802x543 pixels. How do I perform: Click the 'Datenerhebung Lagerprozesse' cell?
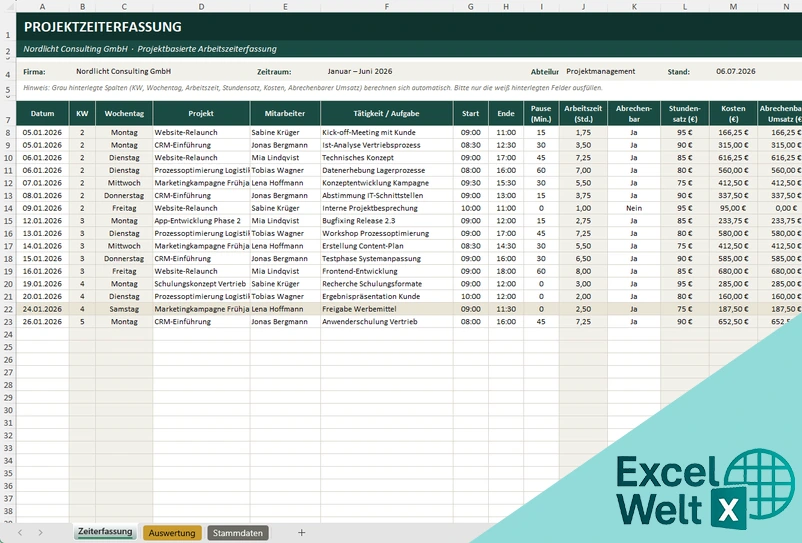387,170
